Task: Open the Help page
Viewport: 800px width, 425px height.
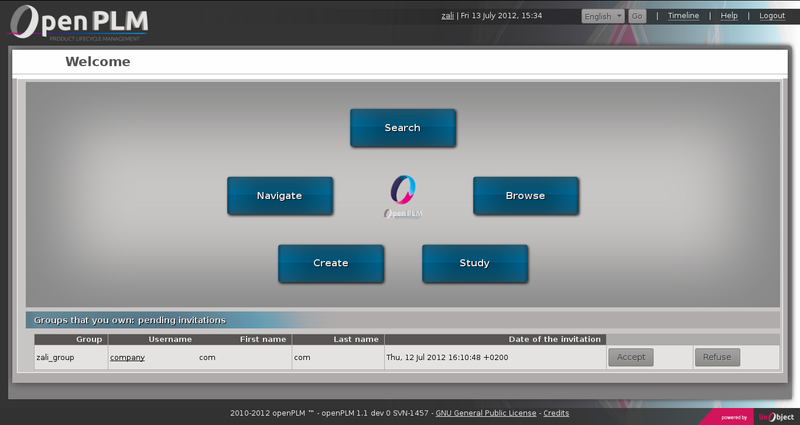Action: (729, 16)
